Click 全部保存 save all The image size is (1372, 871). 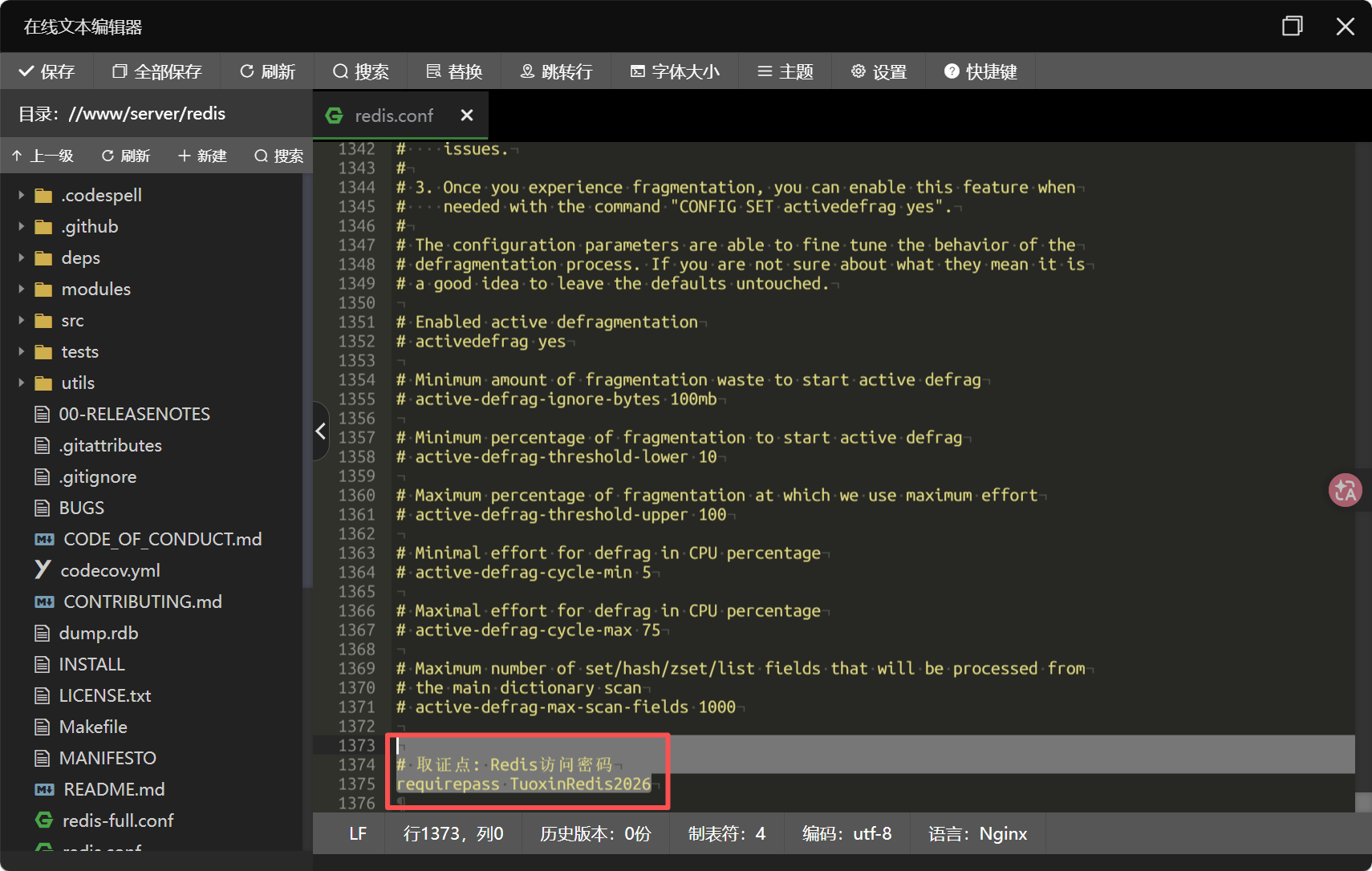(x=156, y=71)
